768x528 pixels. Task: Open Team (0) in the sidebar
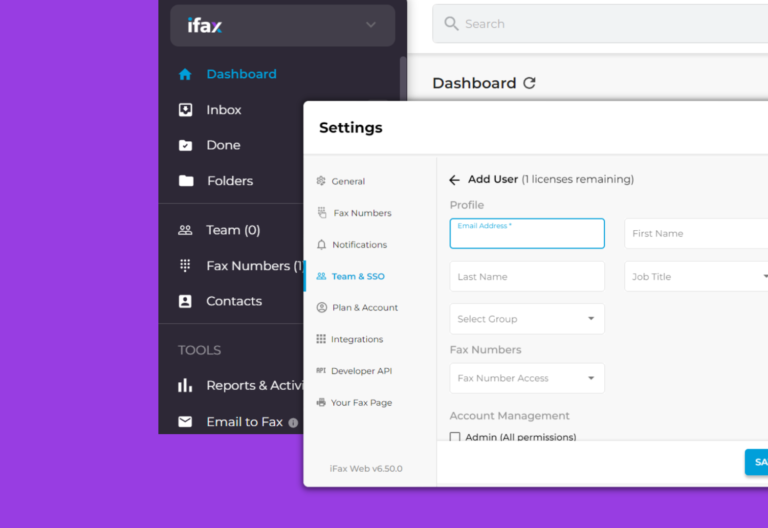point(235,230)
